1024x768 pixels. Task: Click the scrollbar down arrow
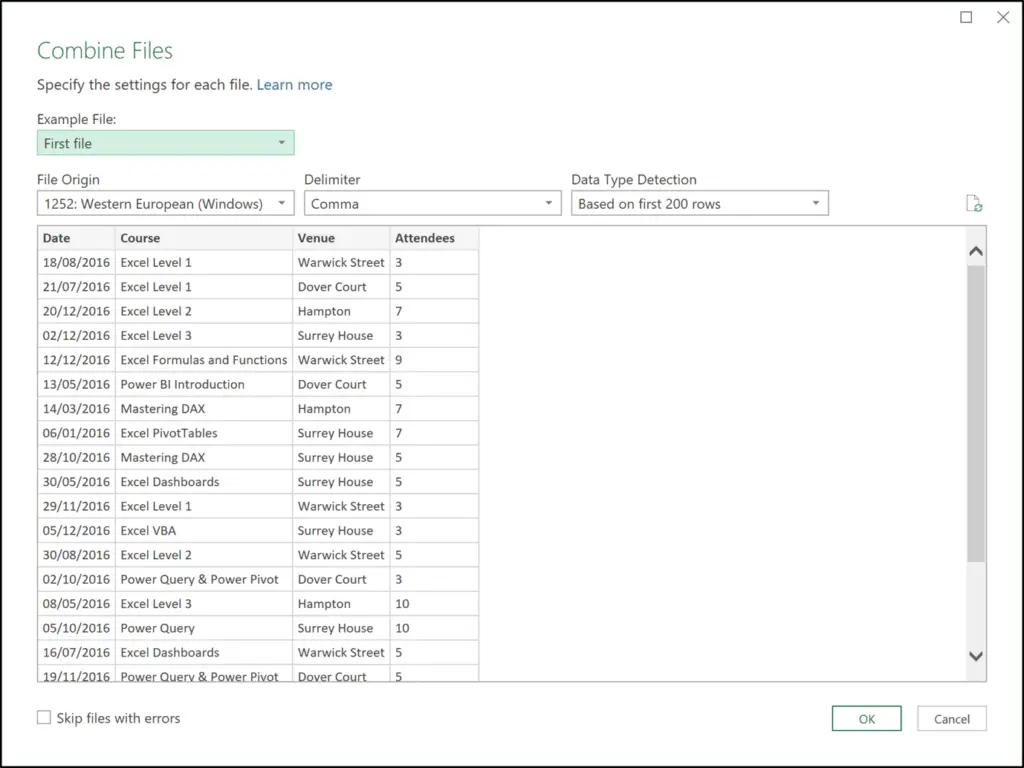975,656
